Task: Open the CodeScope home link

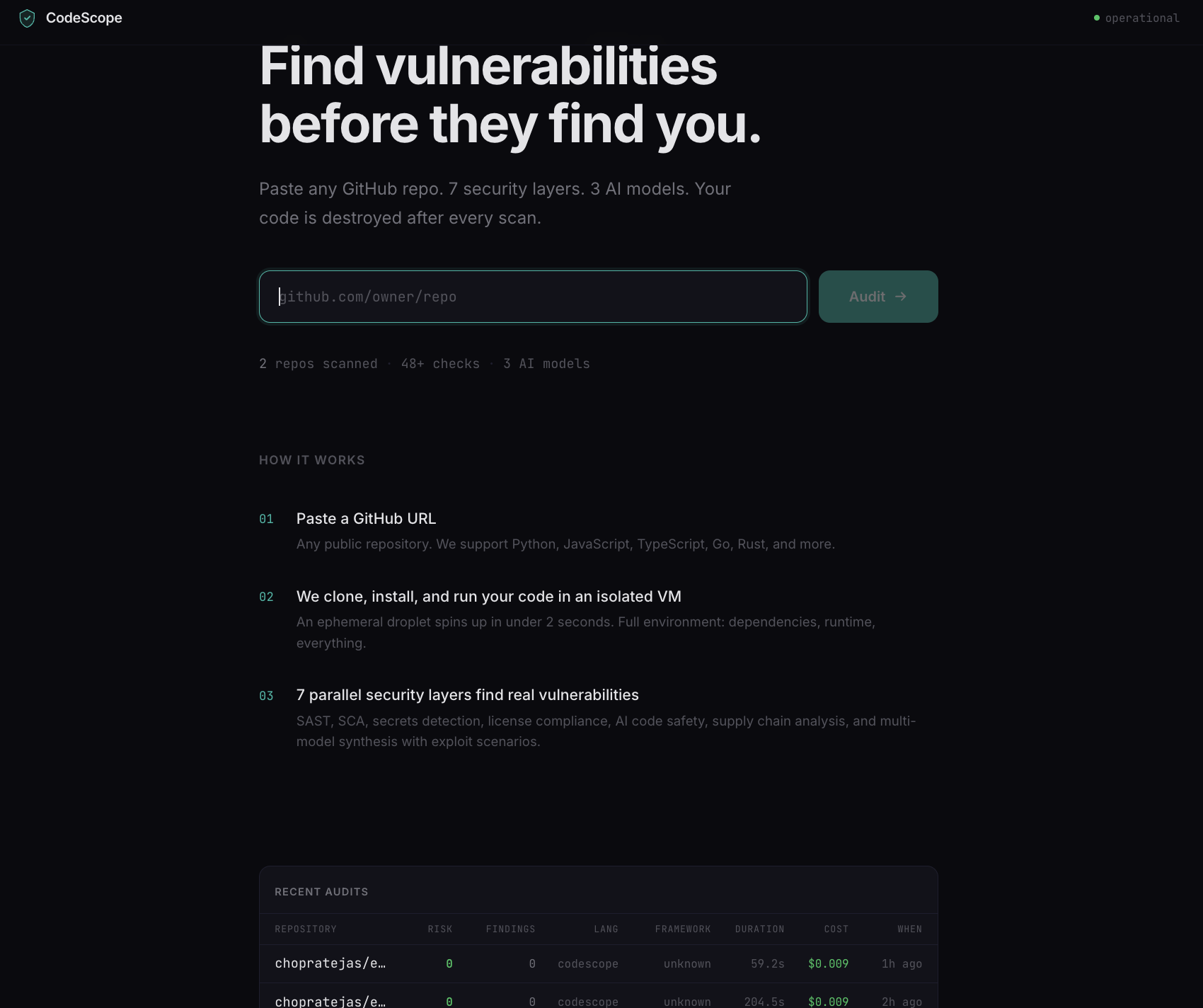Action: click(70, 18)
